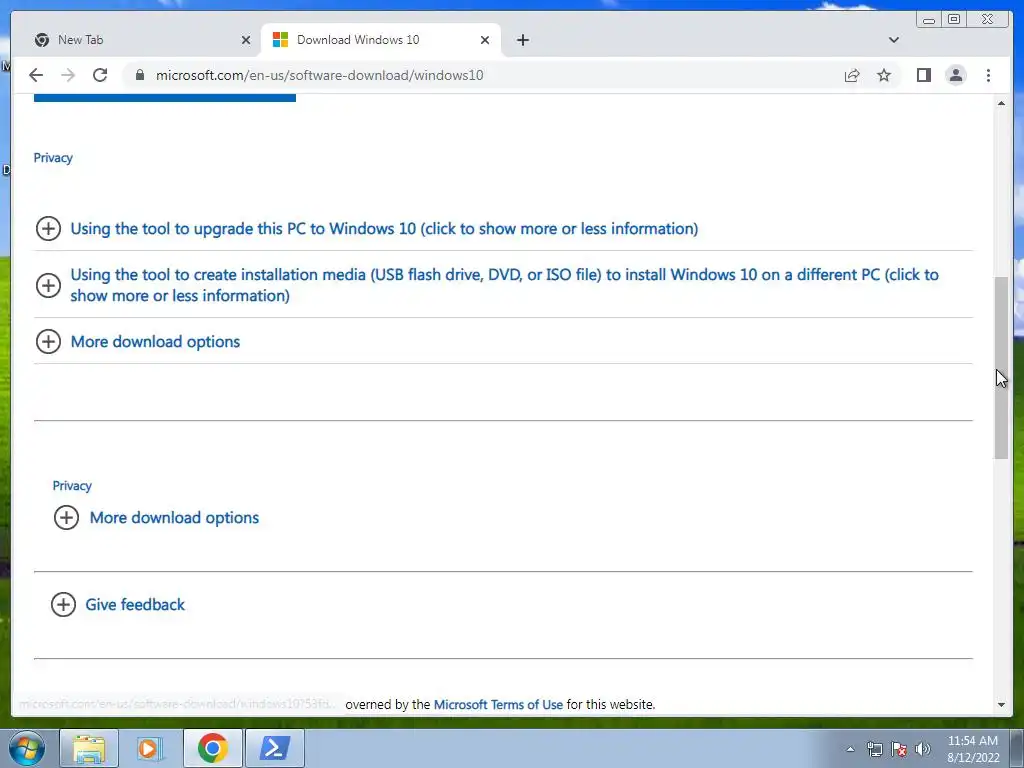Viewport: 1024px width, 768px height.
Task: Close the Download Windows 10 tab
Action: click(x=485, y=40)
